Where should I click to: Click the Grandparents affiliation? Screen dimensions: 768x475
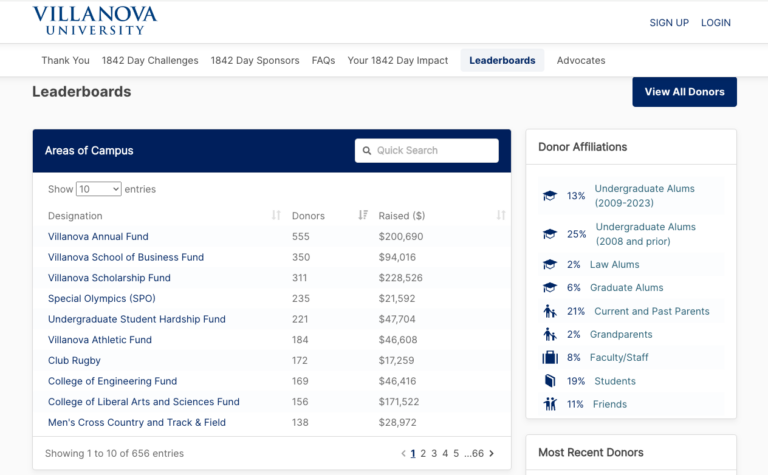(x=621, y=334)
